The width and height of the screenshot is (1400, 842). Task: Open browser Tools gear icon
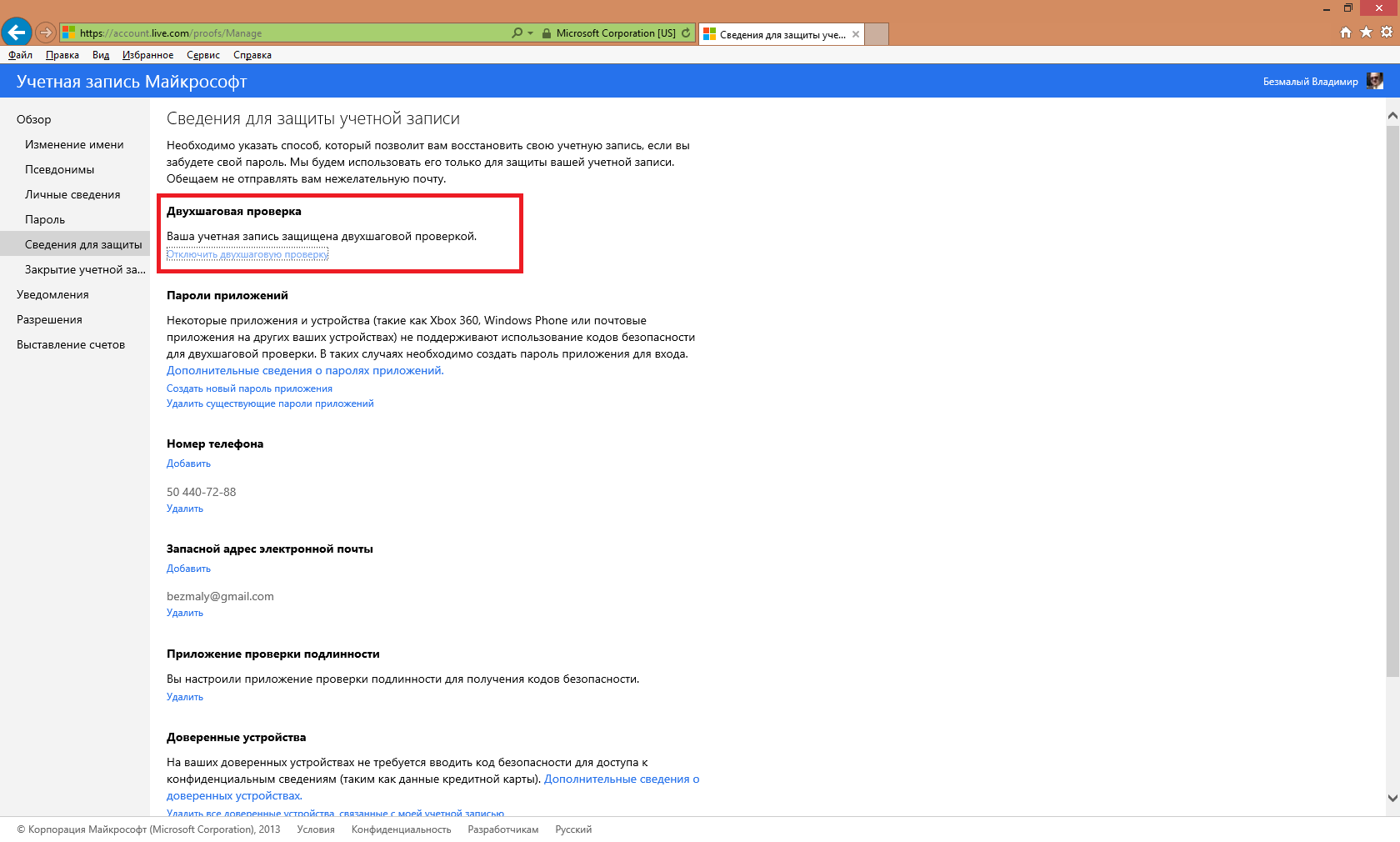point(1387,33)
